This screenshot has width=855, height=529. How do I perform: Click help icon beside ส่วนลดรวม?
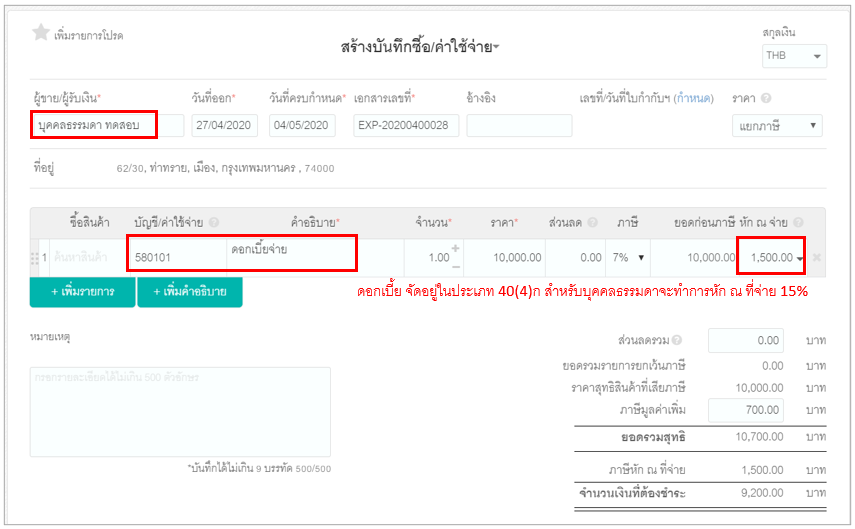pyautogui.click(x=677, y=340)
